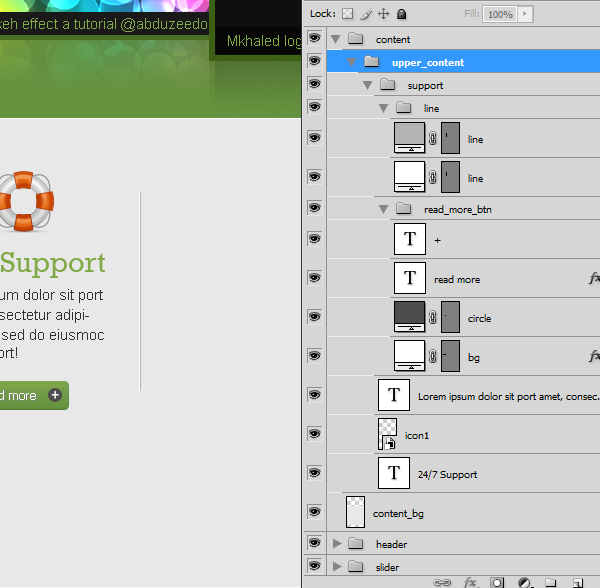Enable lock image pixels brush icon
Screen dimensions: 600x588
pyautogui.click(x=366, y=14)
